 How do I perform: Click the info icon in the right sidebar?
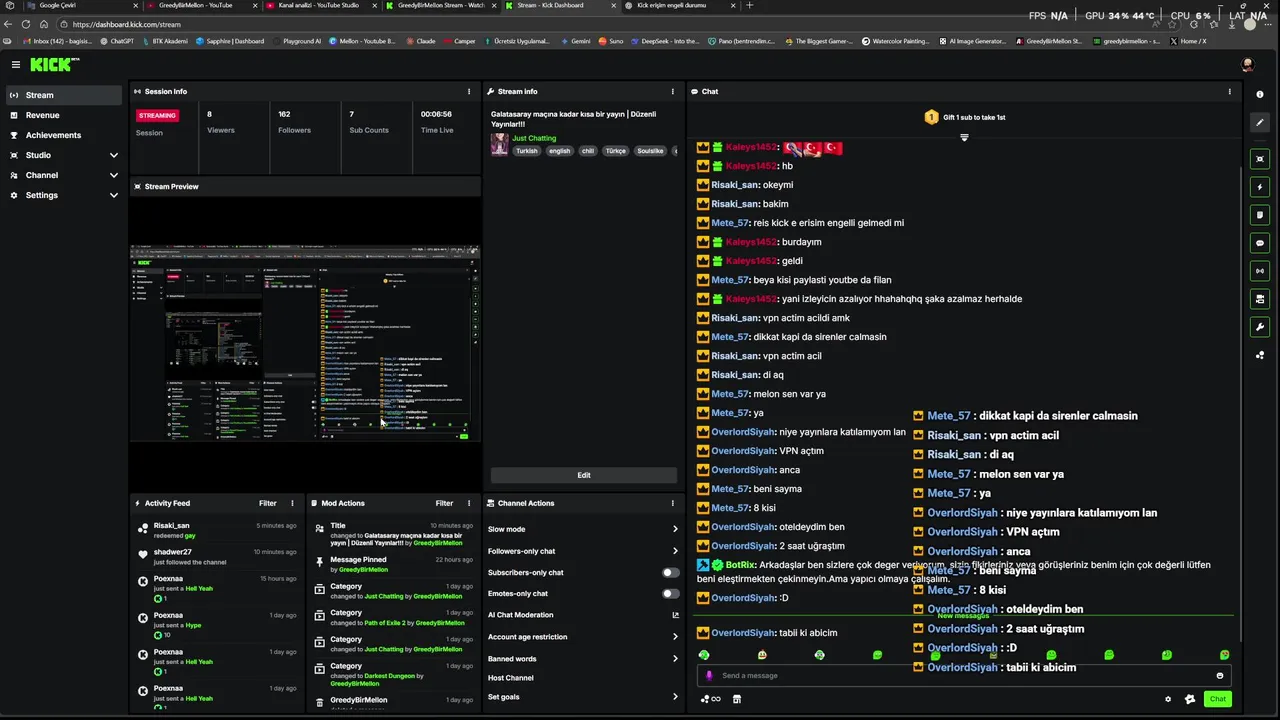coord(1259,94)
